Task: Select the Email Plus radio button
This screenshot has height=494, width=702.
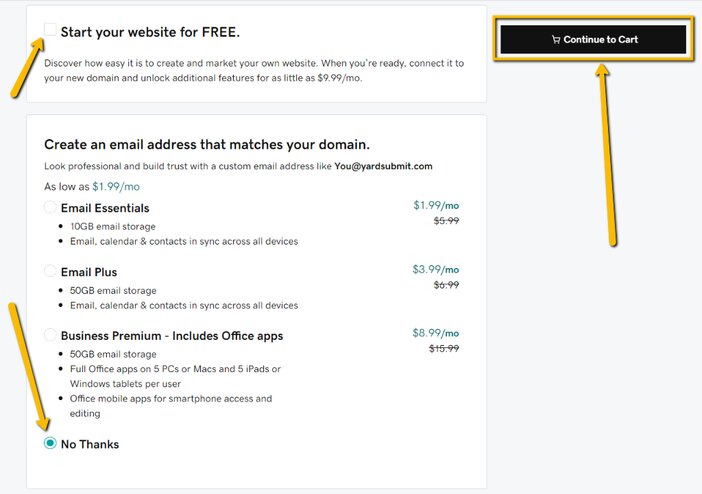Action: (x=50, y=271)
